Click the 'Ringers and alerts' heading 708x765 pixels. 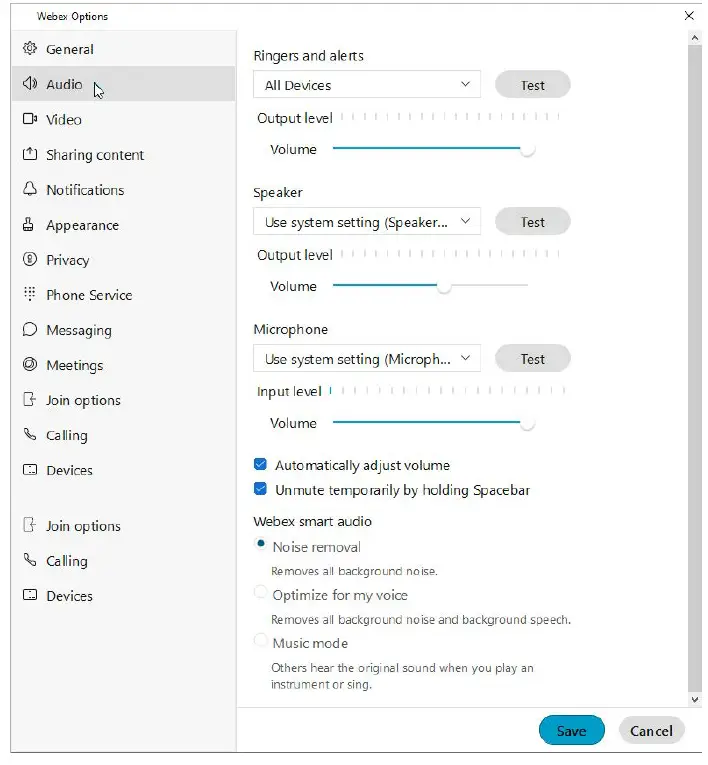[308, 56]
